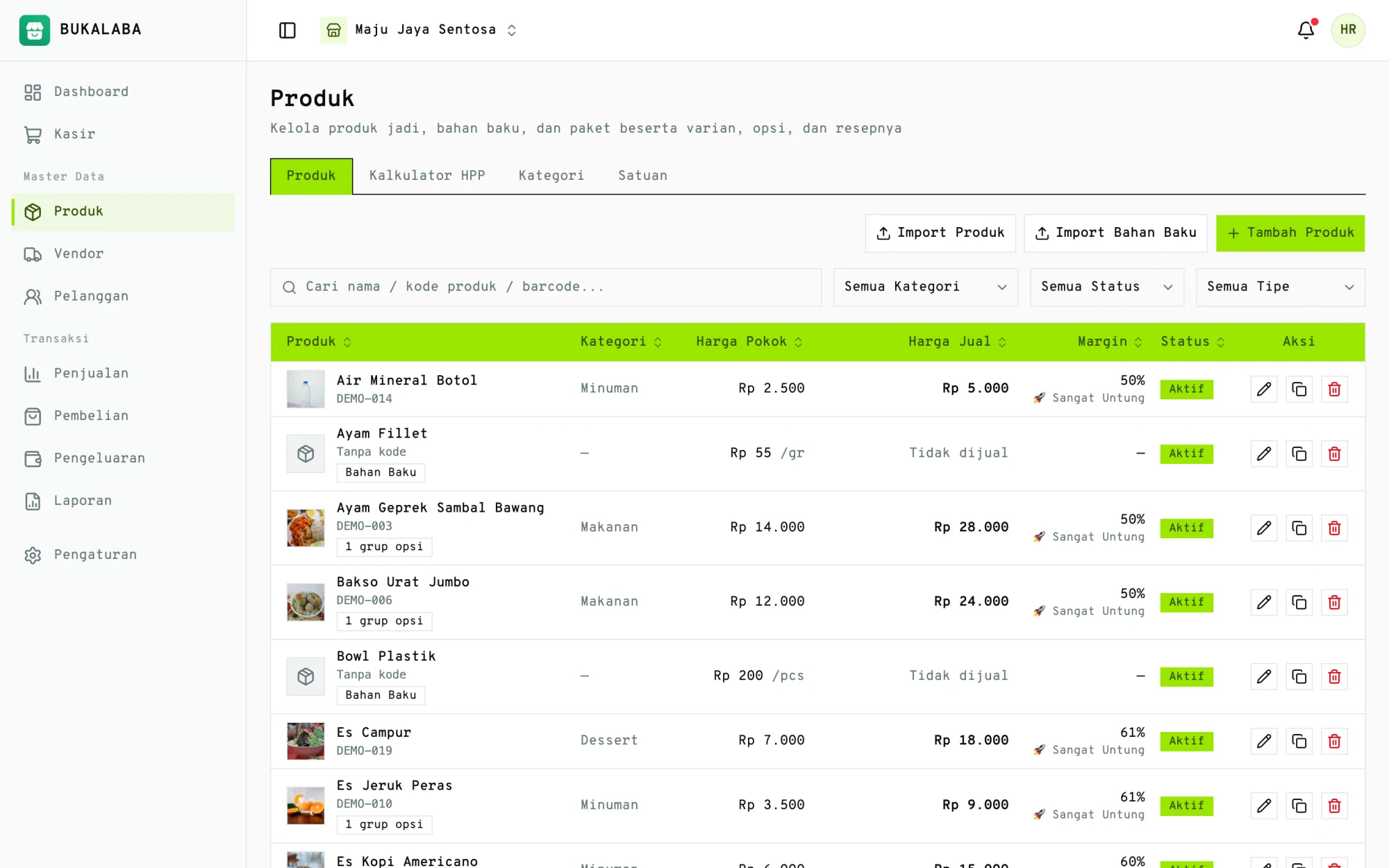Sort table by Margin column
Image resolution: width=1389 pixels, height=868 pixels.
pos(1110,342)
